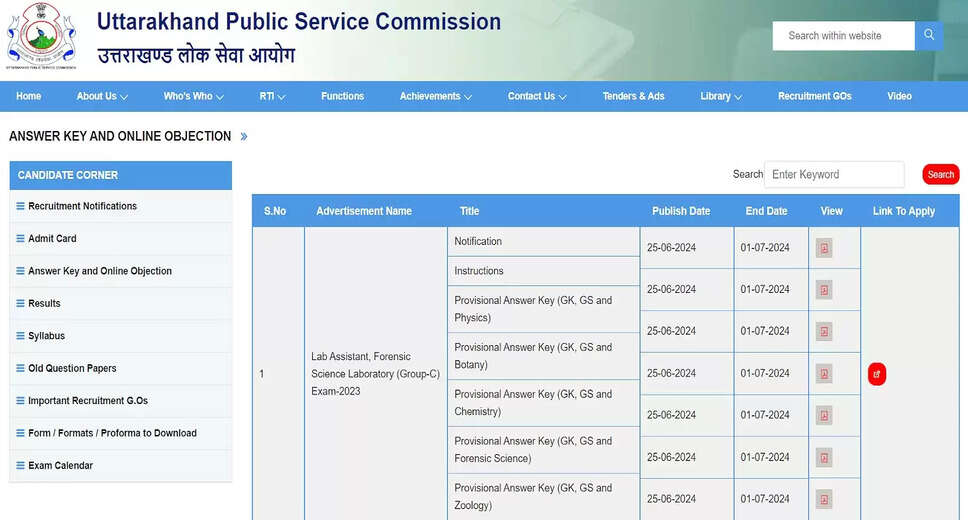Screen dimensions: 968x520
Task: Click the S.No column header
Action: (x=275, y=211)
